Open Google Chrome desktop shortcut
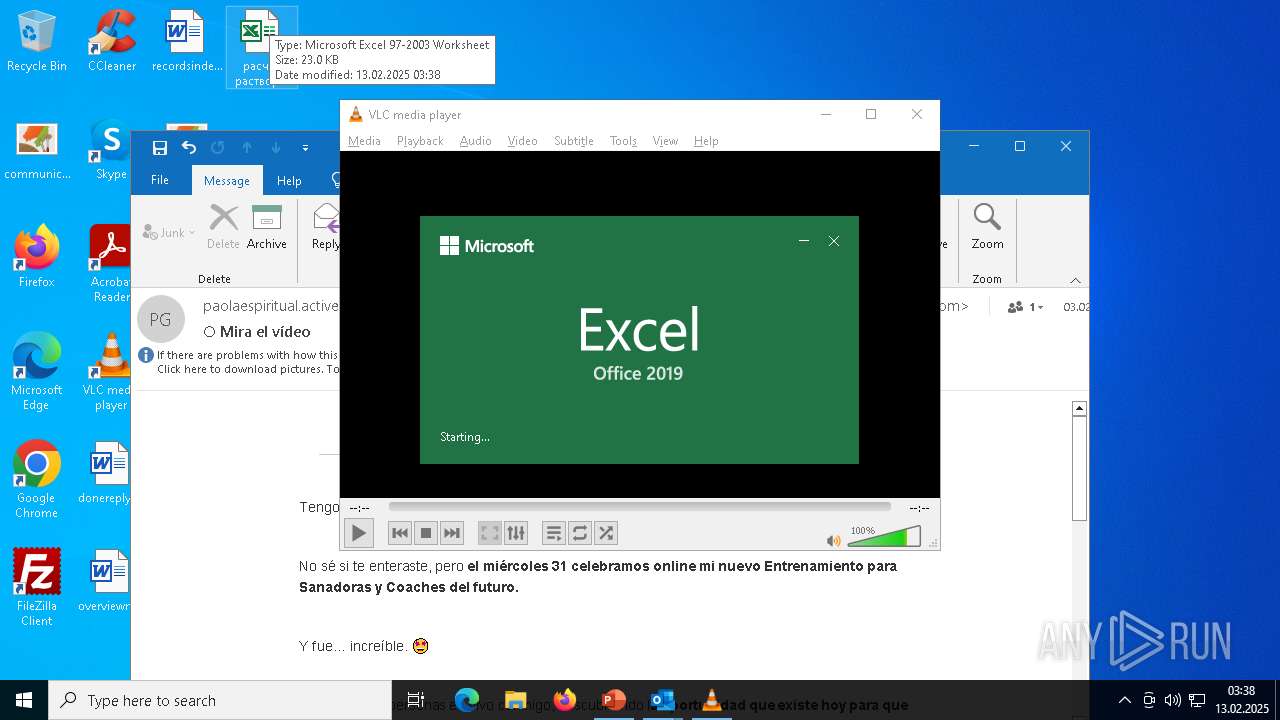Viewport: 1280px width, 720px height. point(37,479)
